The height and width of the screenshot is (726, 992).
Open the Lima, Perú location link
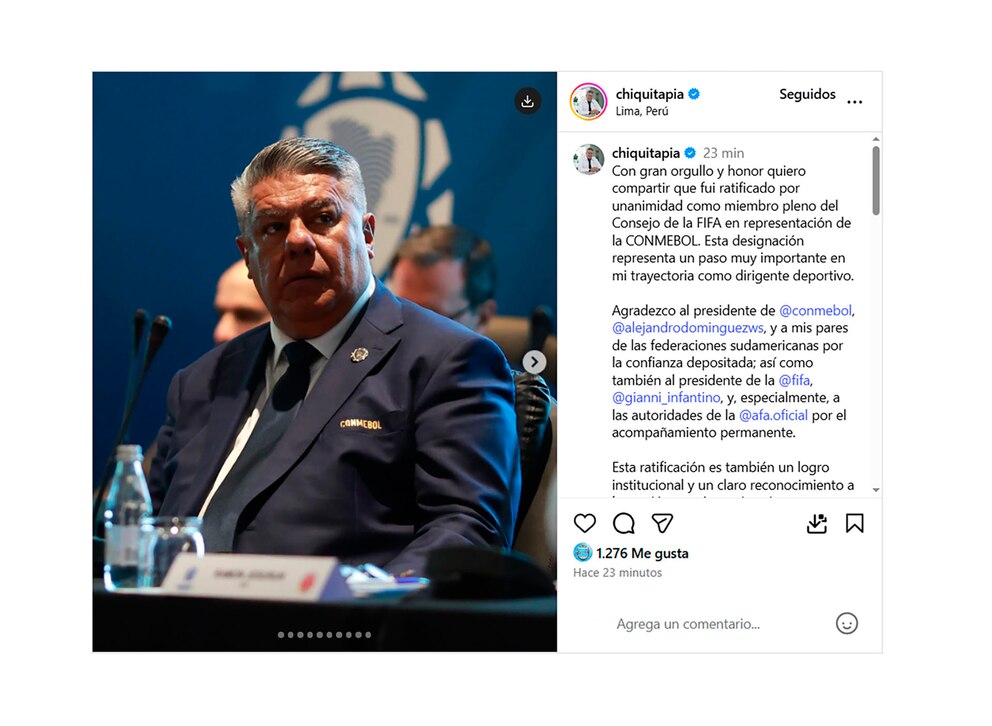pyautogui.click(x=642, y=111)
